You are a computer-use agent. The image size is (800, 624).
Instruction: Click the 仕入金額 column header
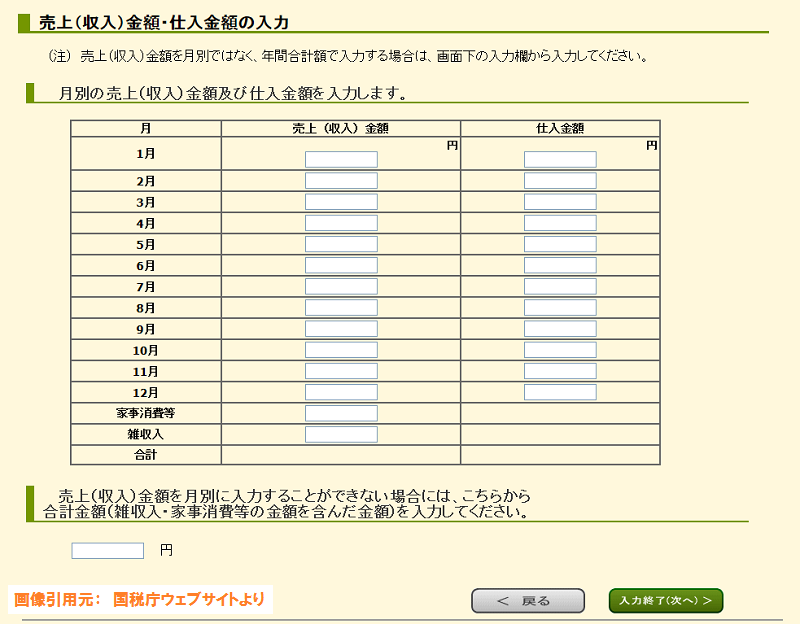(x=560, y=129)
